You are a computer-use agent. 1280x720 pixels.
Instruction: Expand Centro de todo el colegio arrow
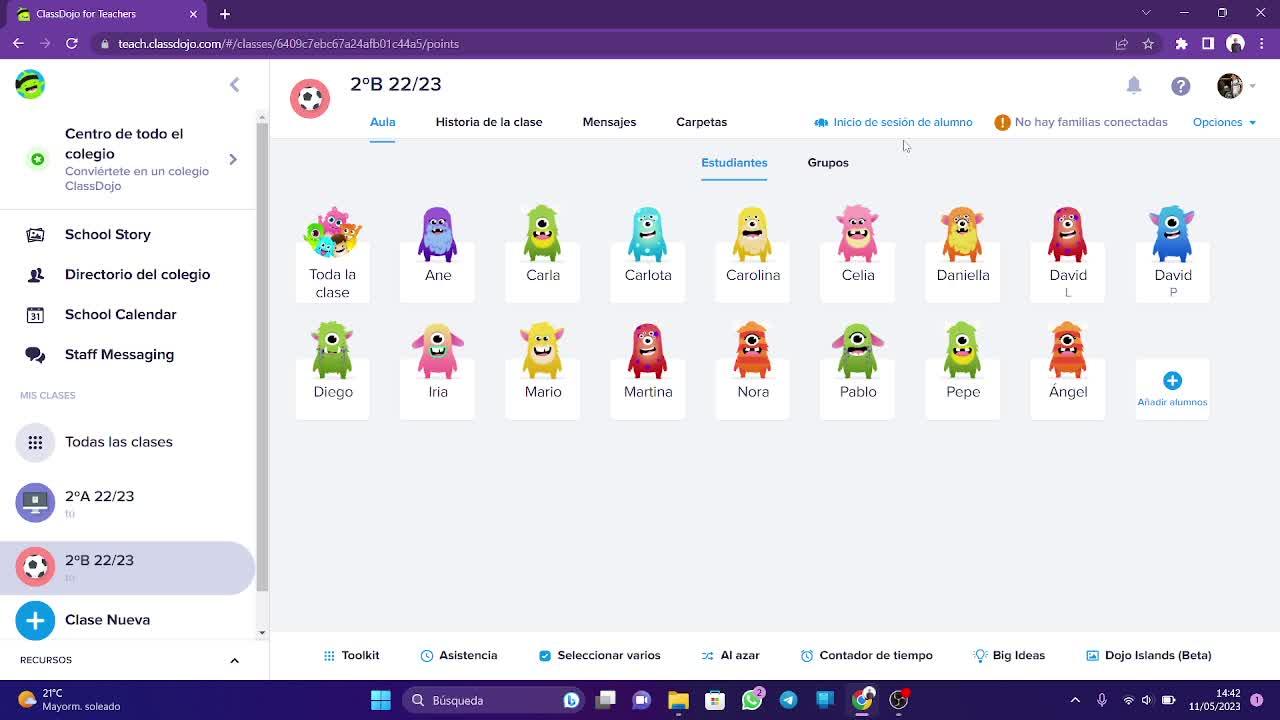tap(233, 159)
